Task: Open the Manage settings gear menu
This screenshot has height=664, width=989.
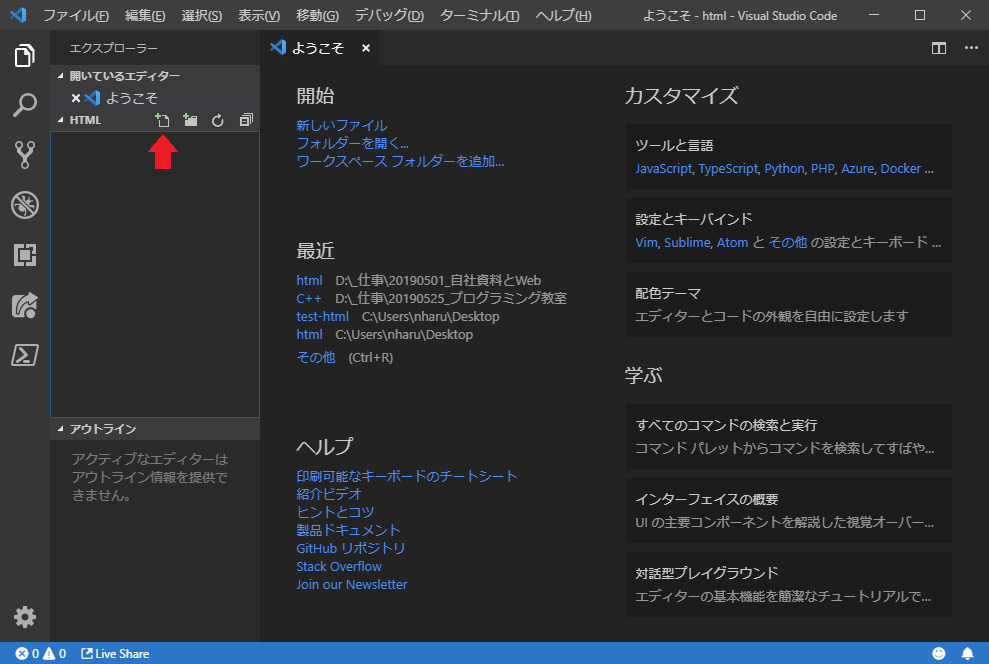Action: click(x=23, y=617)
